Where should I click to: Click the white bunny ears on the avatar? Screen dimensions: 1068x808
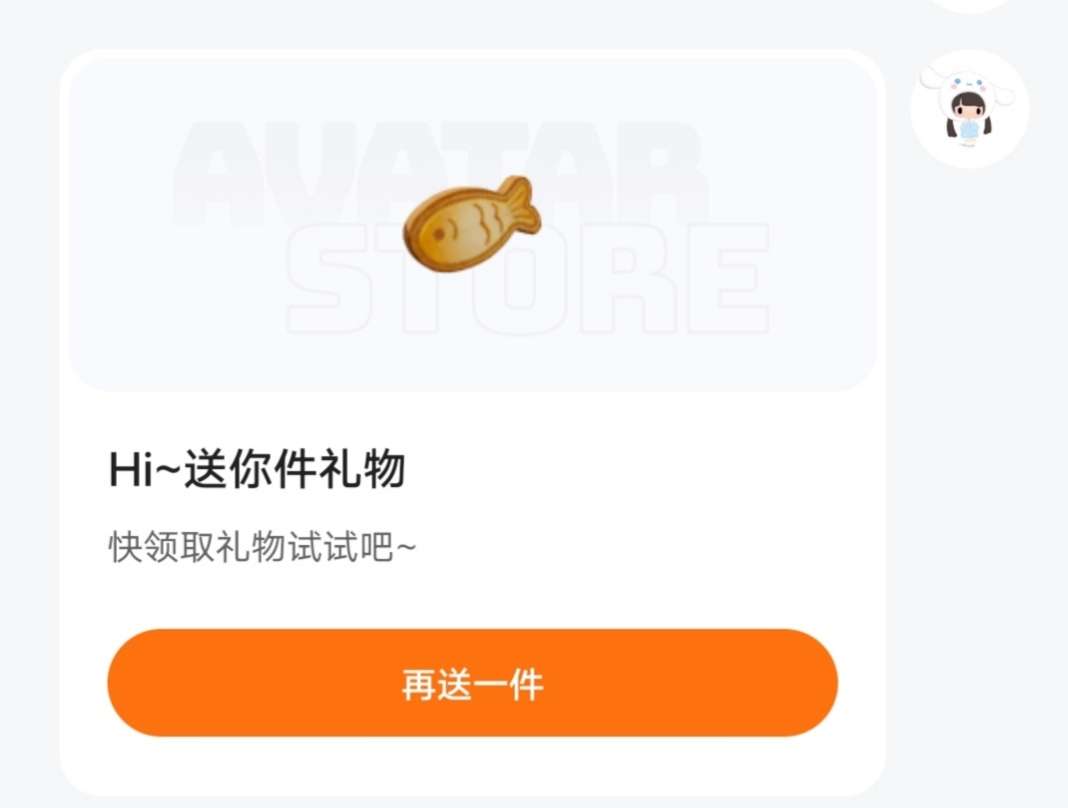pyautogui.click(x=968, y=85)
